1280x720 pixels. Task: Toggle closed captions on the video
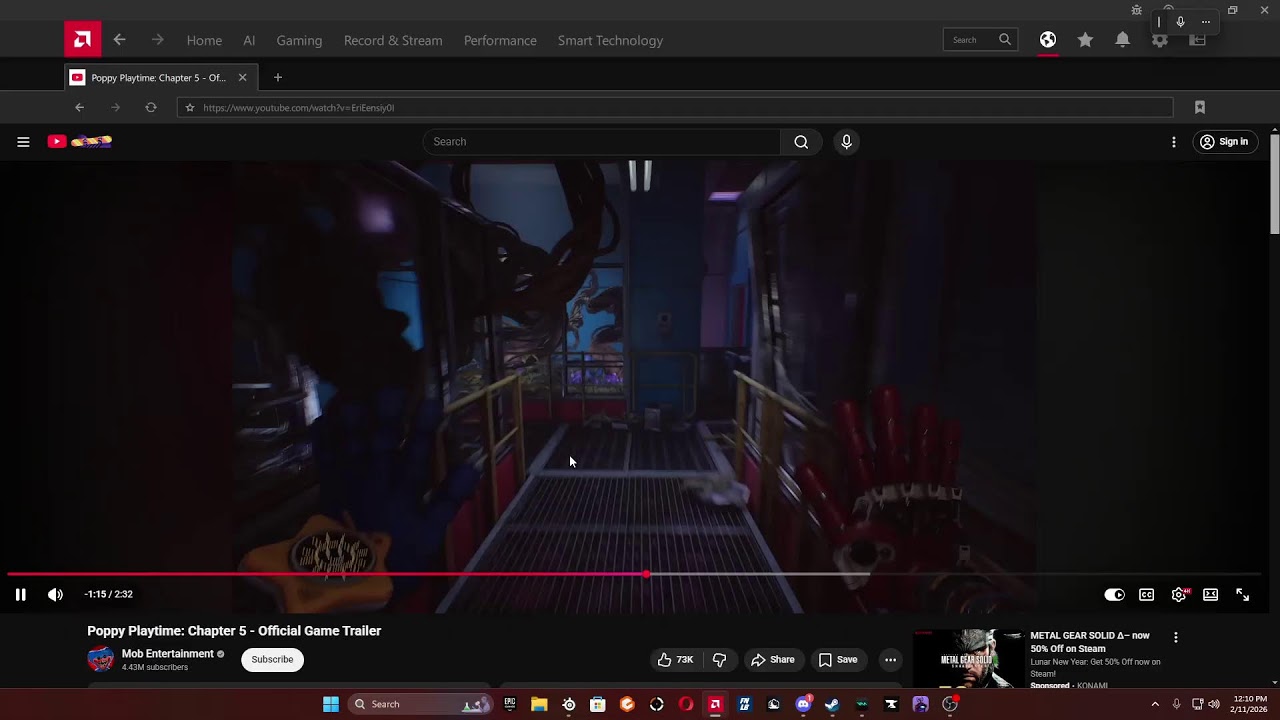[1147, 594]
